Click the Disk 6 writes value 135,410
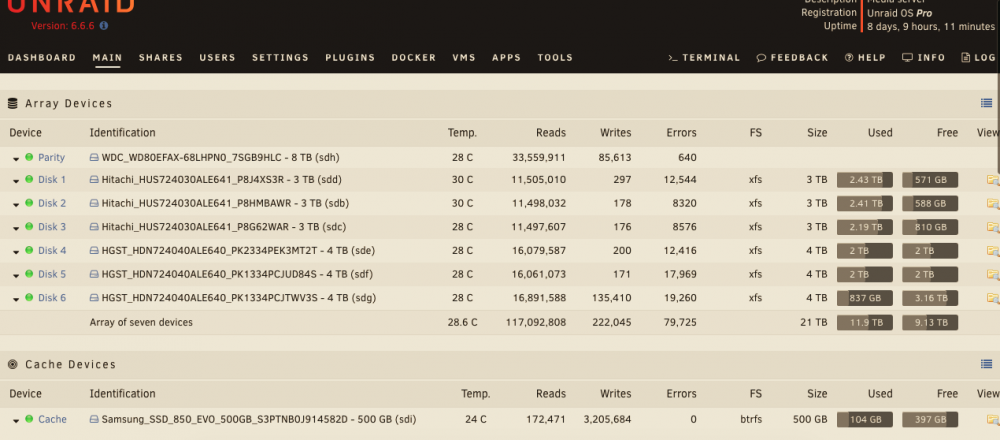Viewport: 1000px width, 440px height. click(610, 298)
